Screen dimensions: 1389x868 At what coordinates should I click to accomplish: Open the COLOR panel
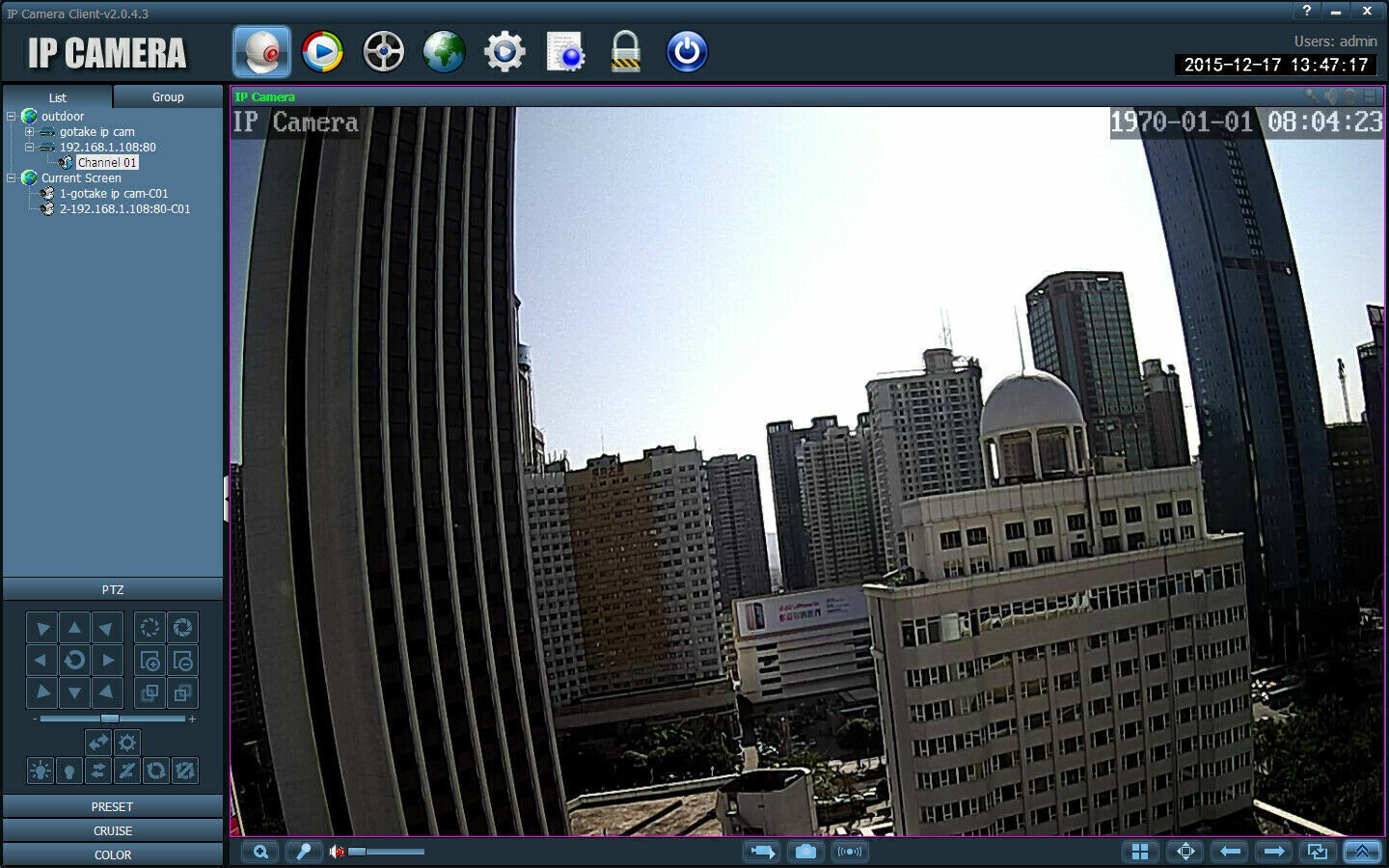(x=113, y=854)
